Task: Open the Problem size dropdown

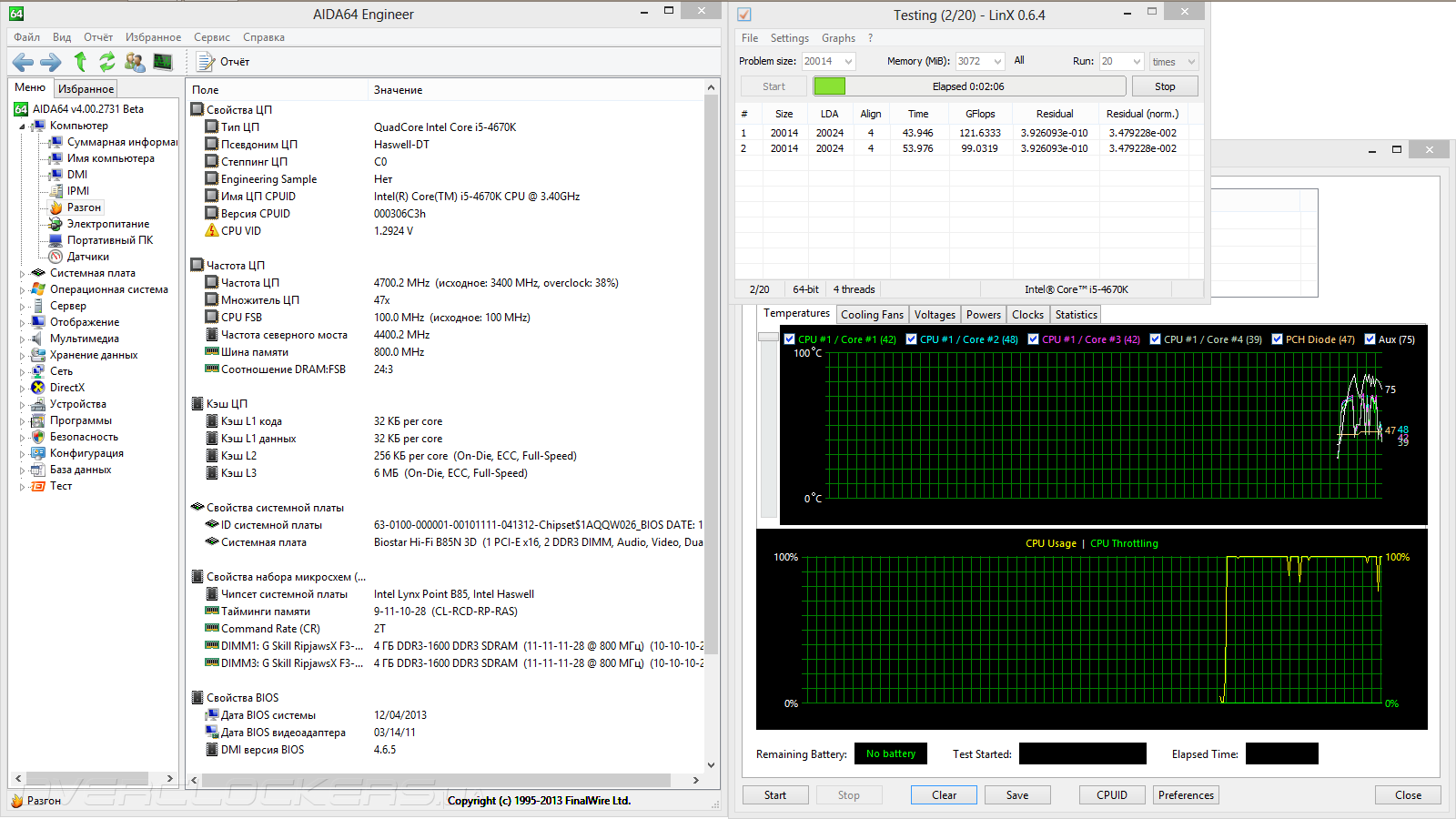Action: (x=848, y=62)
